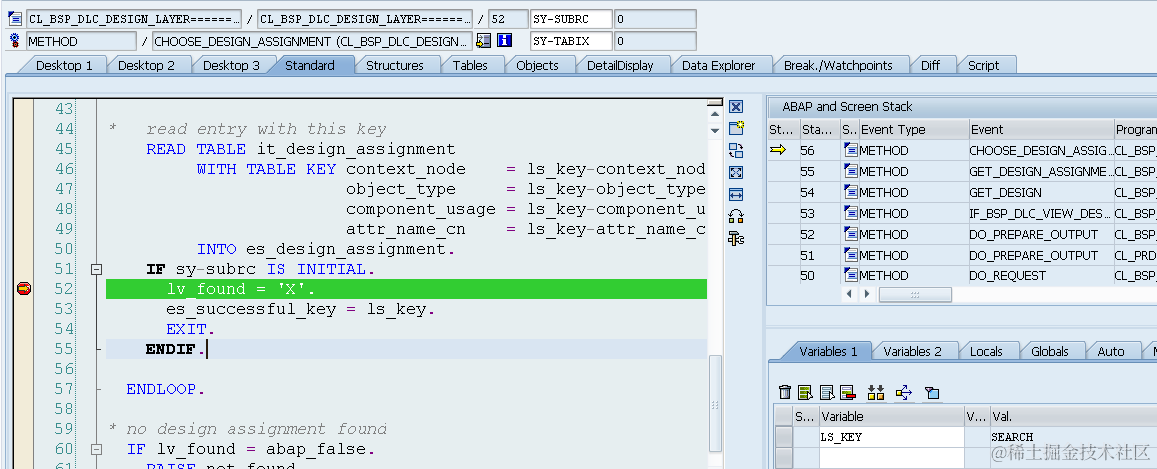Viewport: 1157px width, 469px height.
Task: Click the funnel layout icon in Variables toolbar
Action: click(x=932, y=392)
